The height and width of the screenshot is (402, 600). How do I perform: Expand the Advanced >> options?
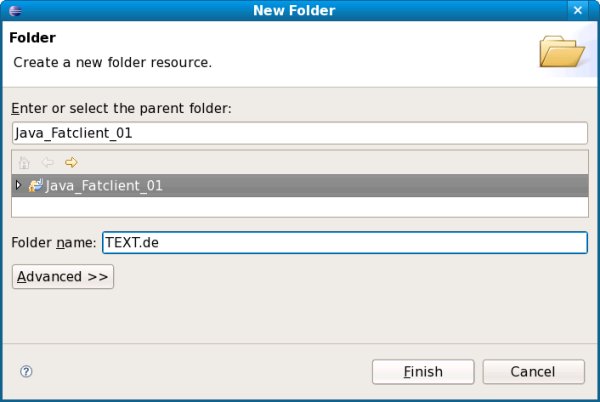63,276
